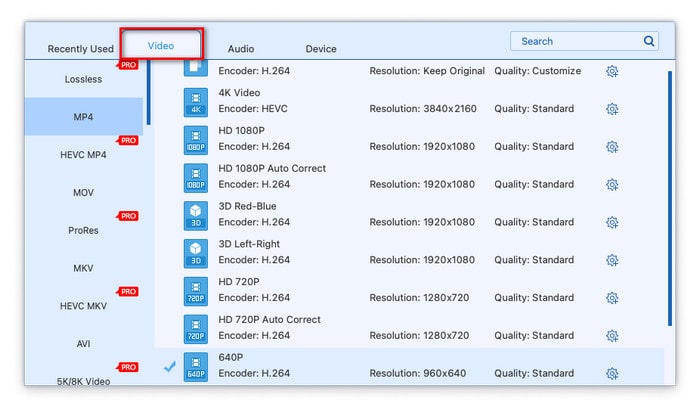This screenshot has width=700, height=413.
Task: Open the Recently Used tab
Action: [81, 49]
